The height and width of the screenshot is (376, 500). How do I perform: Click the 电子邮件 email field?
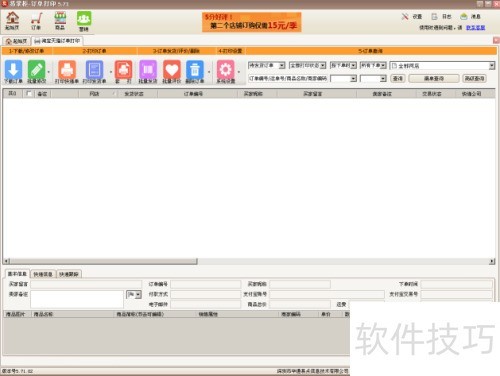(x=206, y=304)
